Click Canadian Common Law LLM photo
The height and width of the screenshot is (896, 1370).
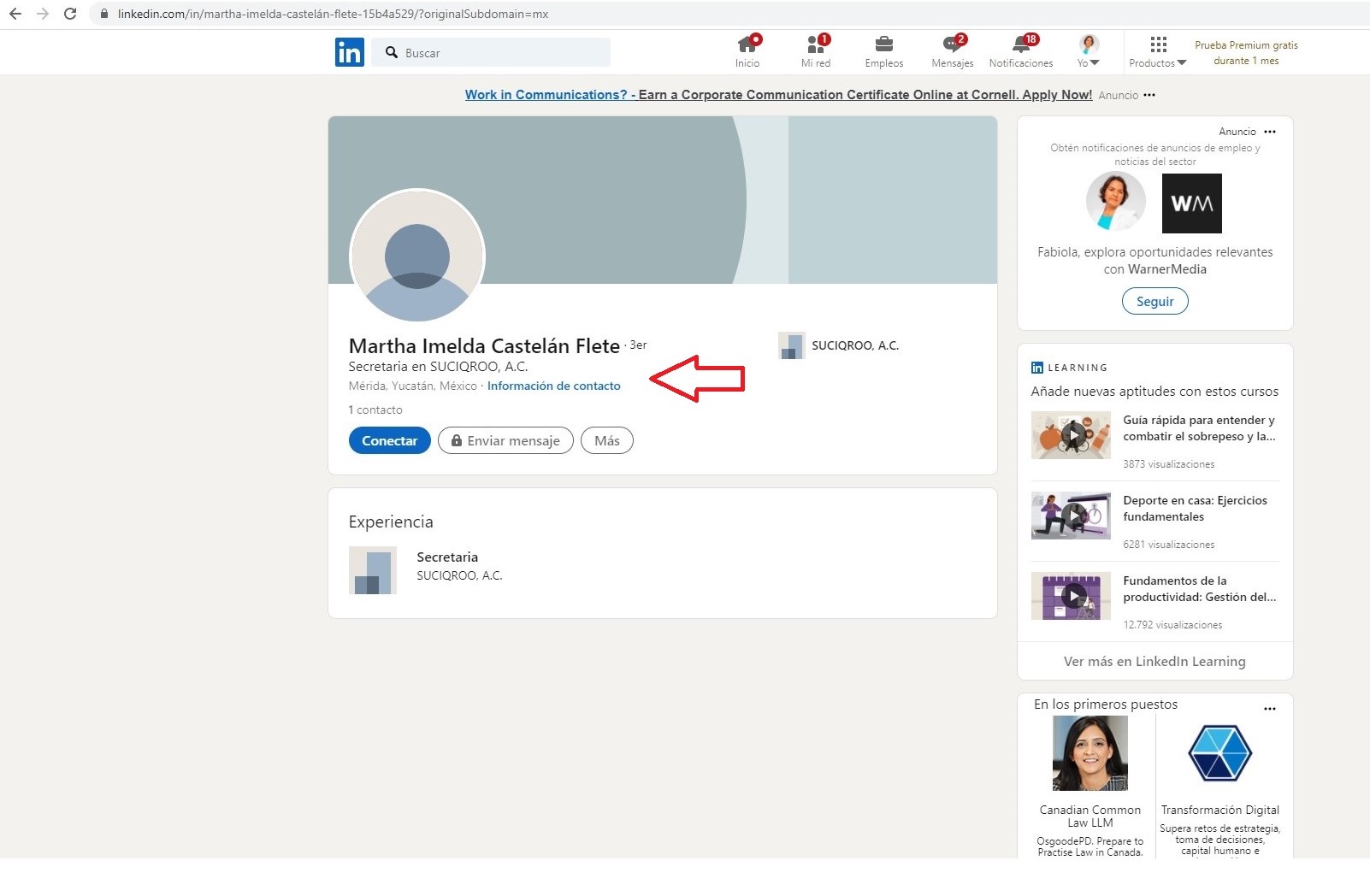[x=1090, y=753]
